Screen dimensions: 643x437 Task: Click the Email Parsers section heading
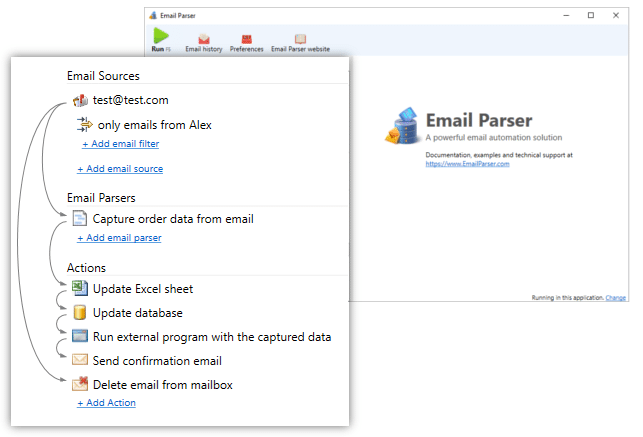[x=101, y=198]
